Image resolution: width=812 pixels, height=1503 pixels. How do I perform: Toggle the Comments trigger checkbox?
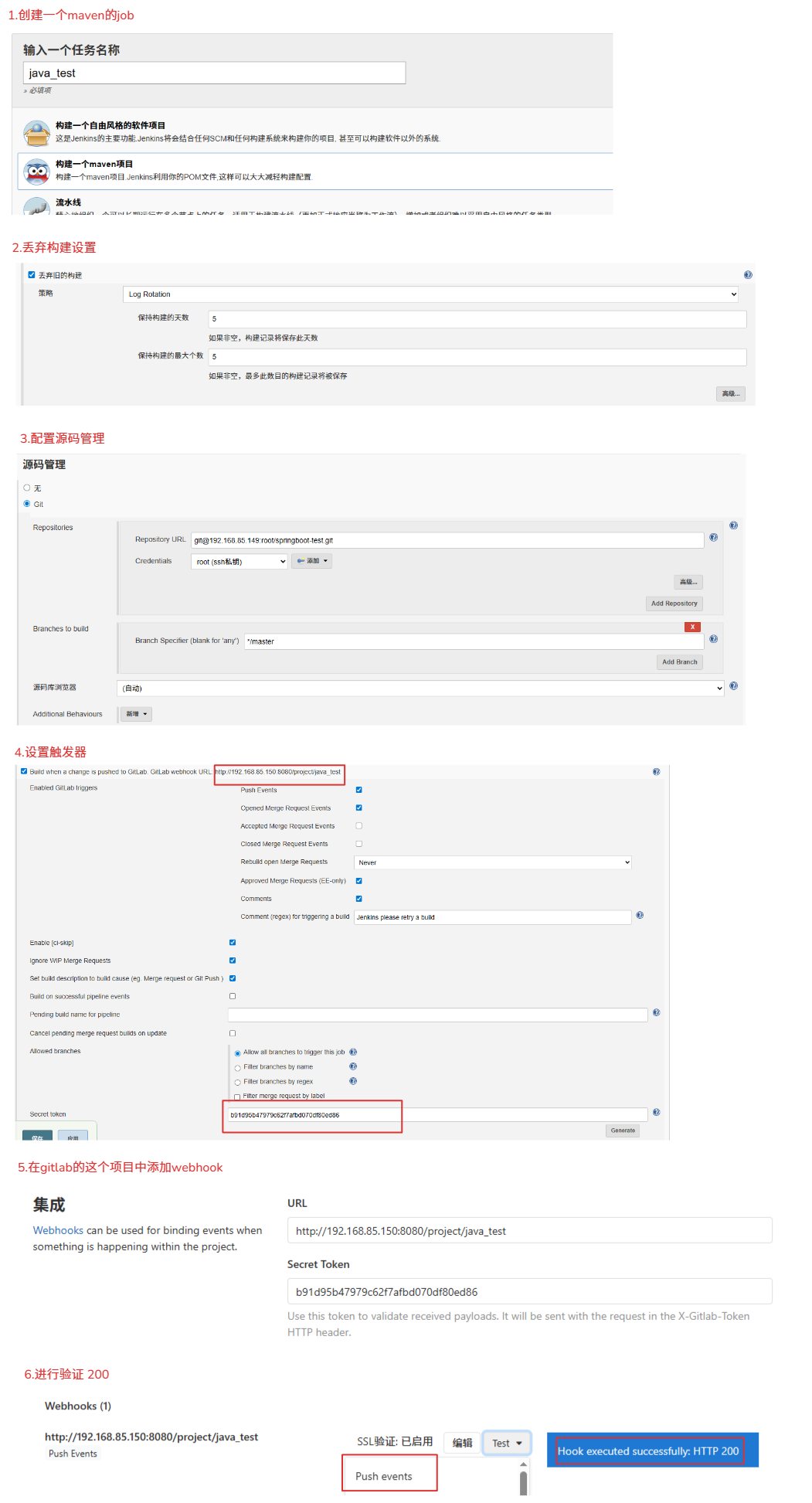coord(358,899)
